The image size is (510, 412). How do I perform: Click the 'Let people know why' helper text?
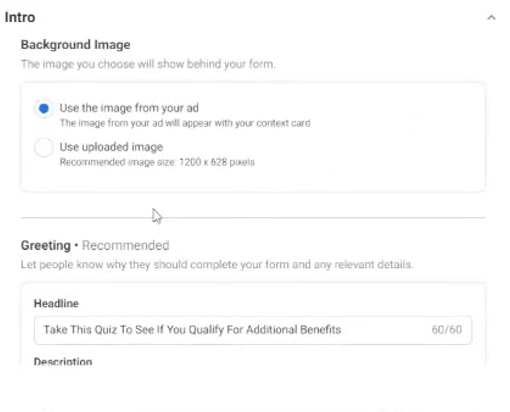coord(217,265)
